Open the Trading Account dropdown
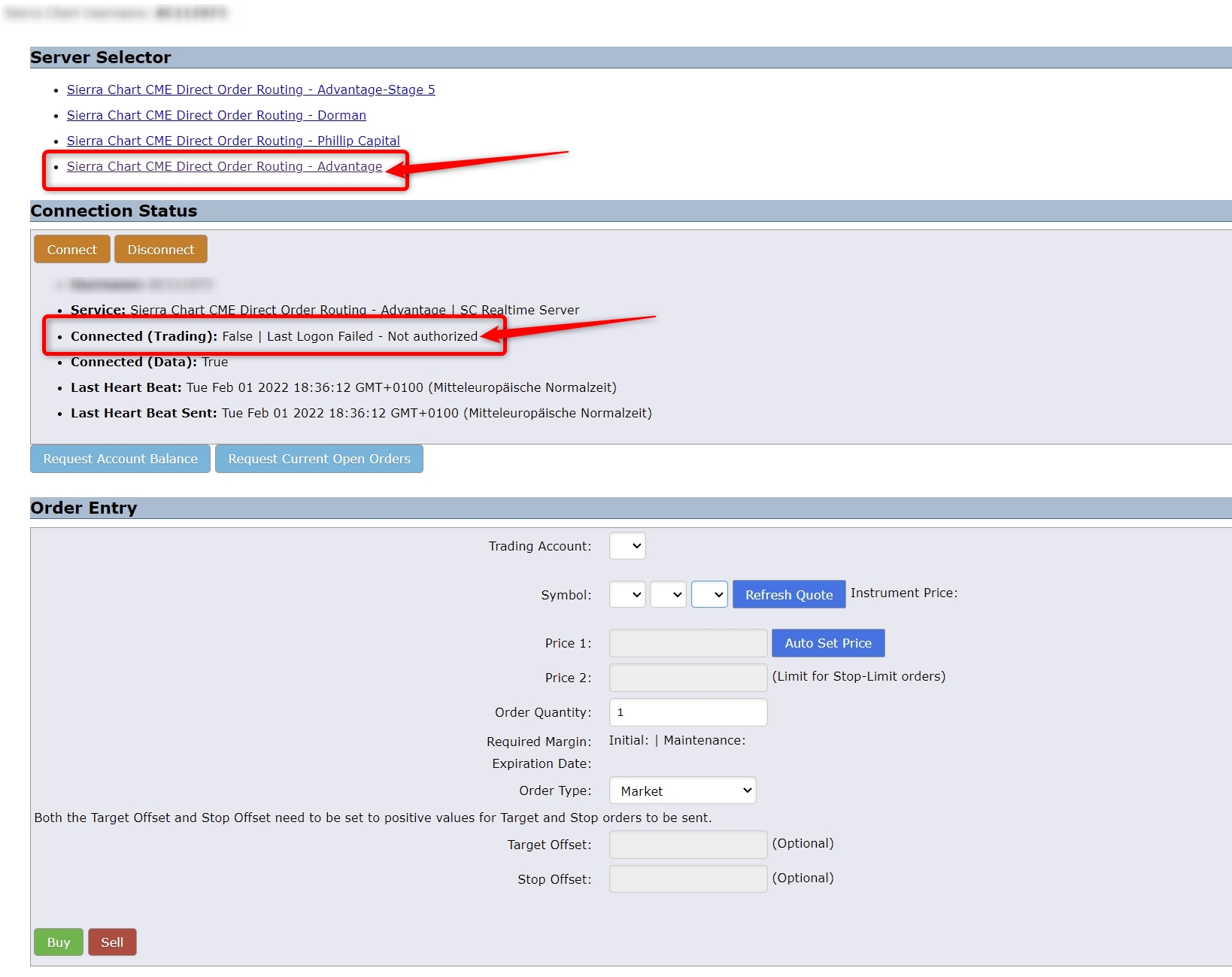Screen dimensions: 1232x977 [627, 546]
